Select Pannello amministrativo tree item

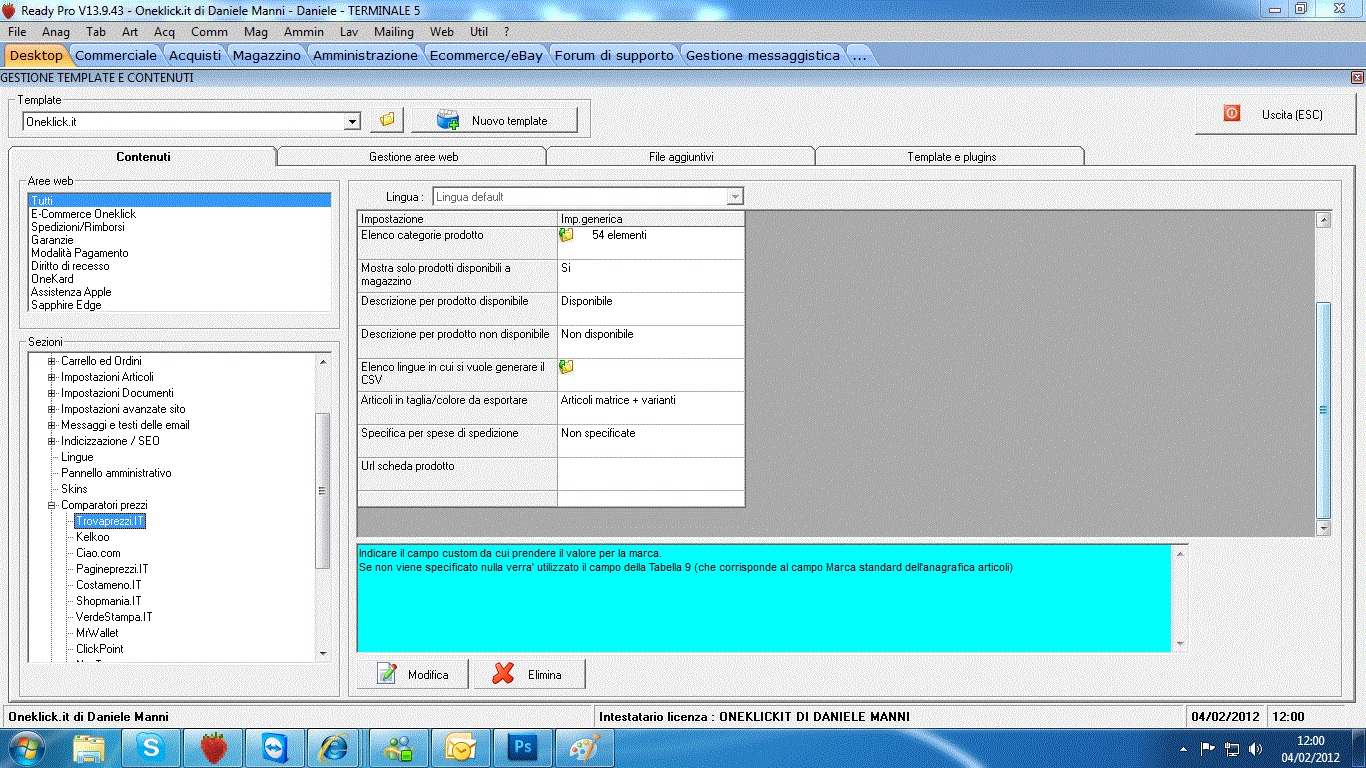(116, 473)
